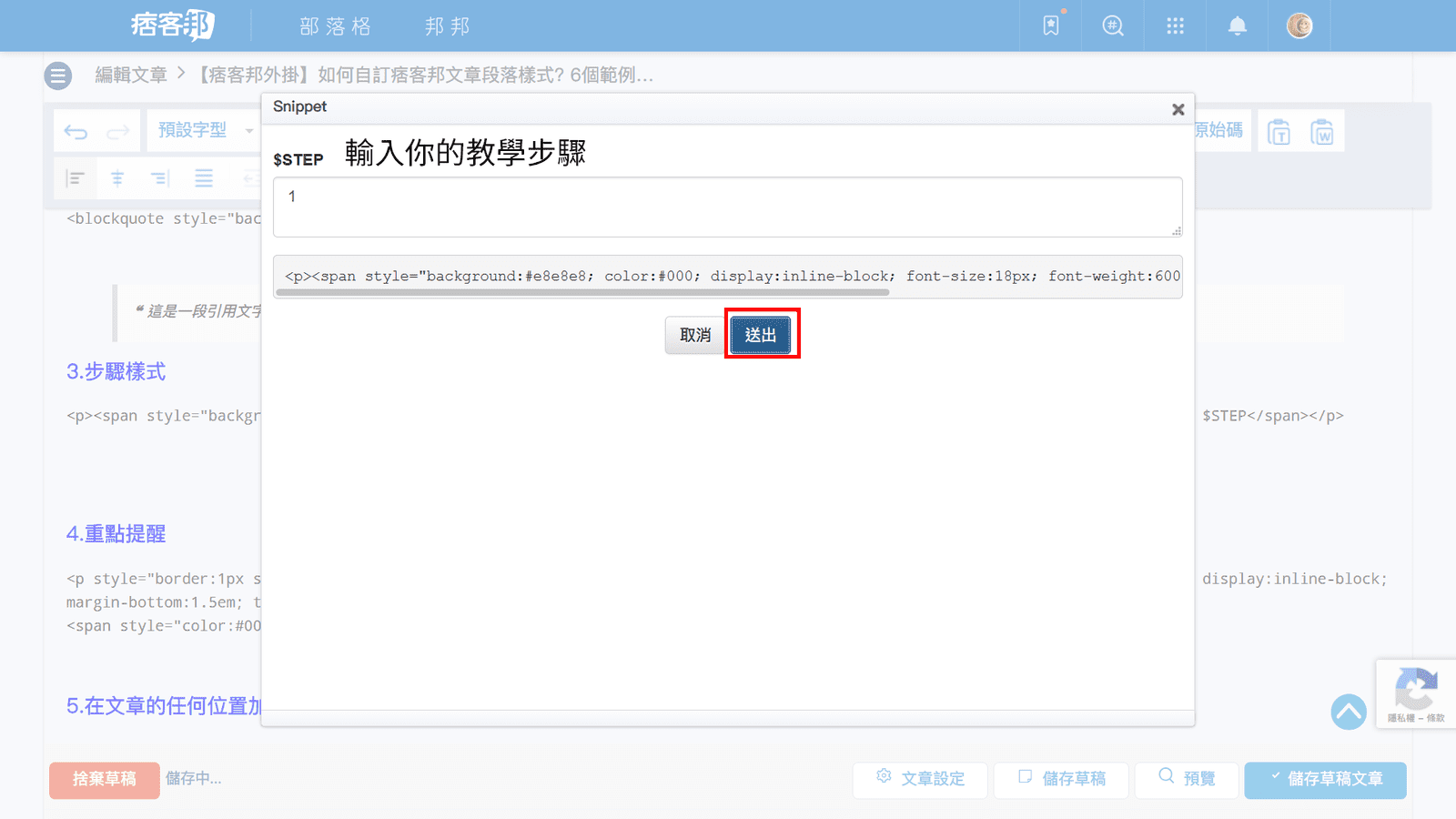The width and height of the screenshot is (1456, 819).
Task: Click the undo arrow in editor toolbar
Action: [x=76, y=132]
